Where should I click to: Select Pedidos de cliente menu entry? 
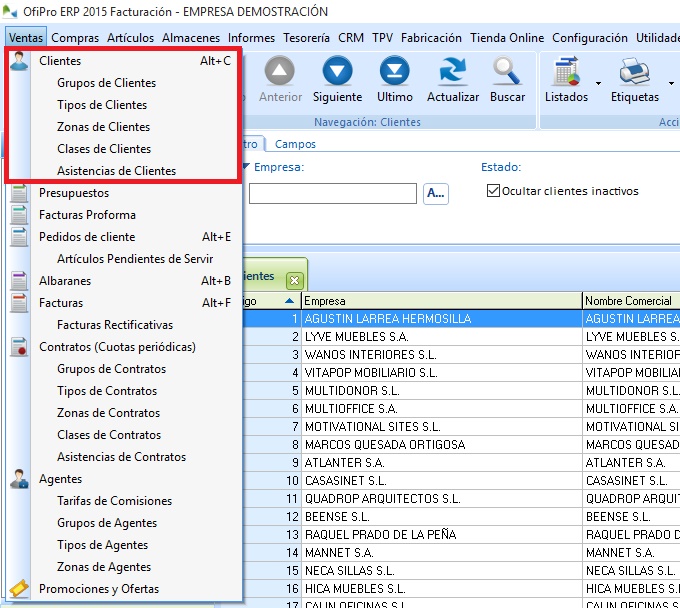tap(88, 237)
